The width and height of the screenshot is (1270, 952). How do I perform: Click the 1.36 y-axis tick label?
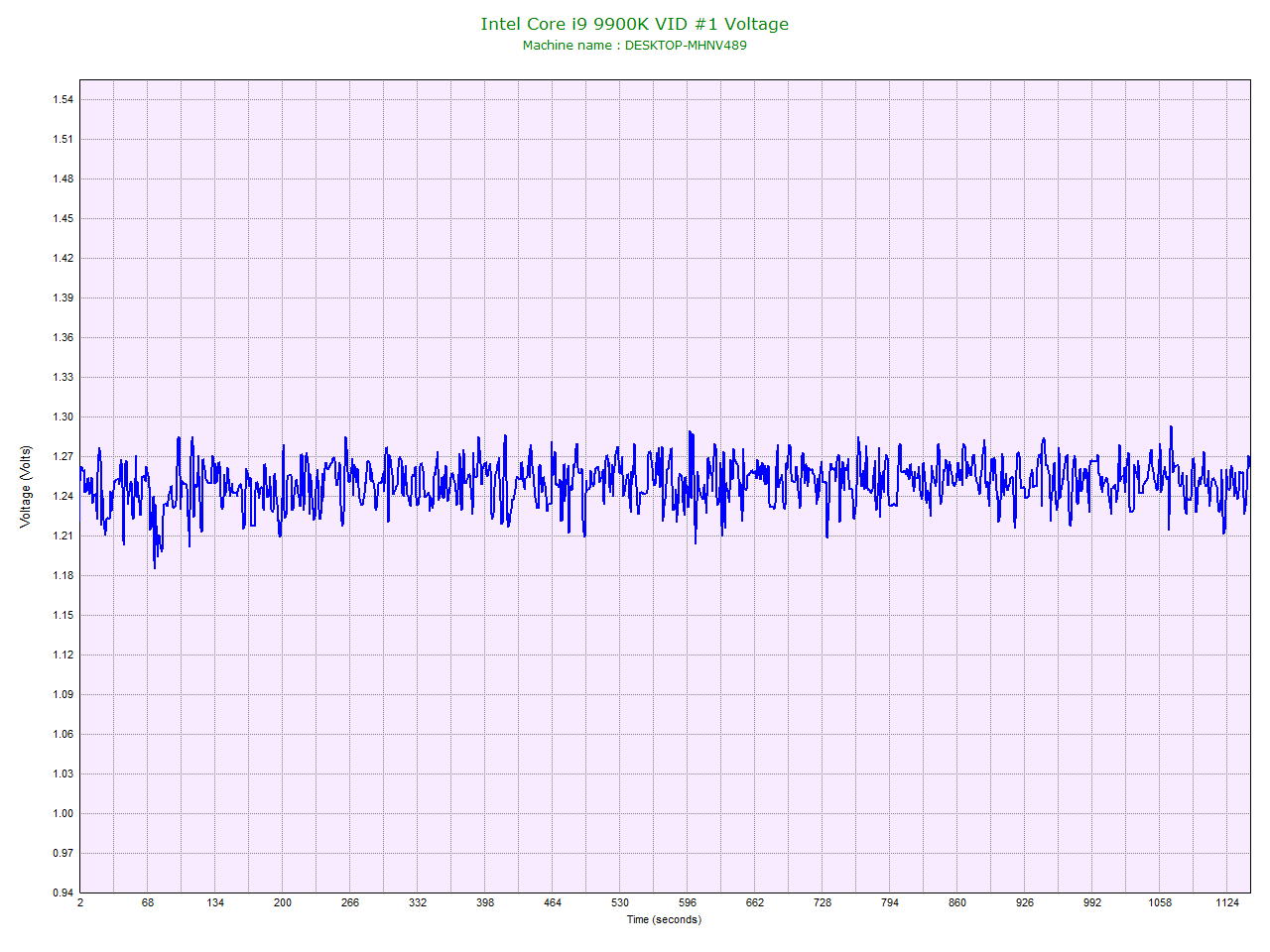coord(63,337)
